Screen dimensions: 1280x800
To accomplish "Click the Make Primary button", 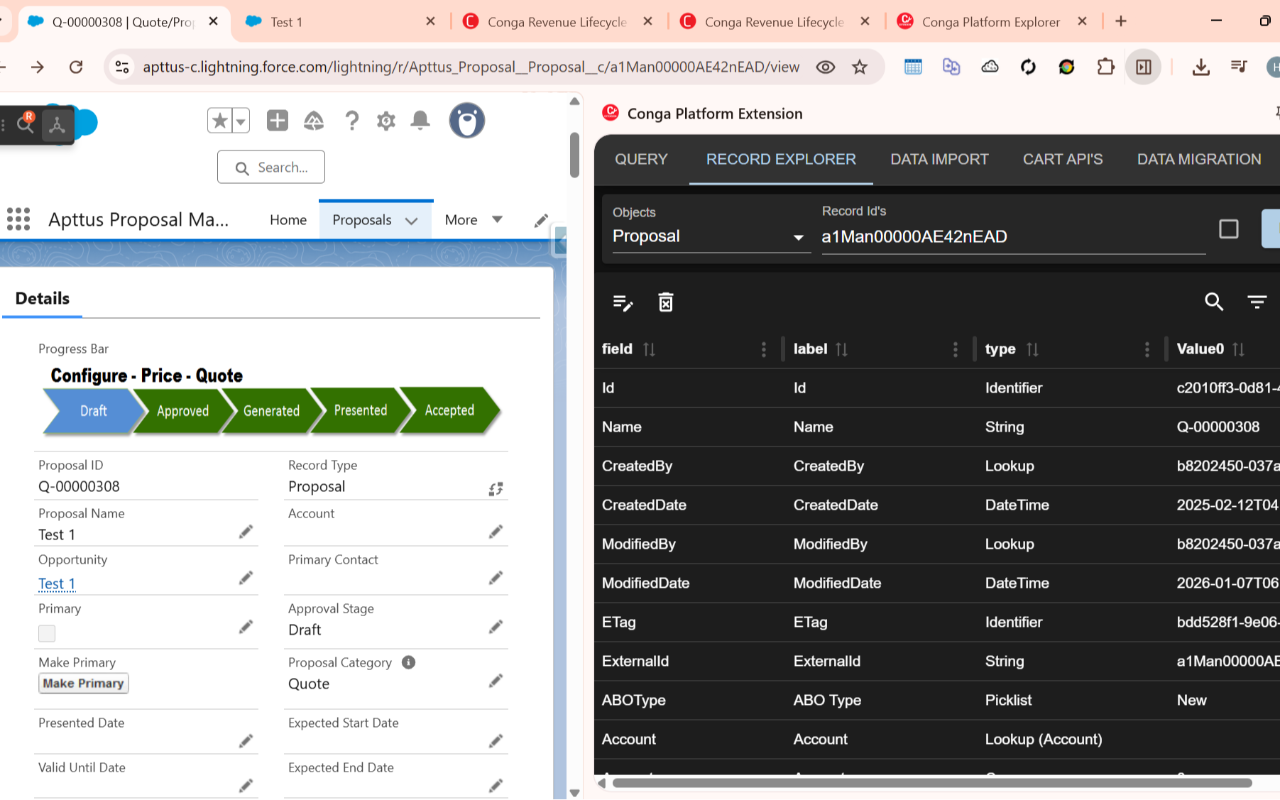I will click(84, 684).
